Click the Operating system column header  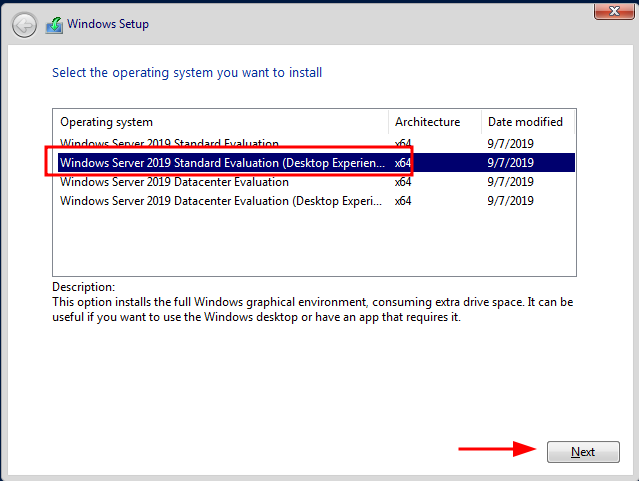(x=220, y=122)
